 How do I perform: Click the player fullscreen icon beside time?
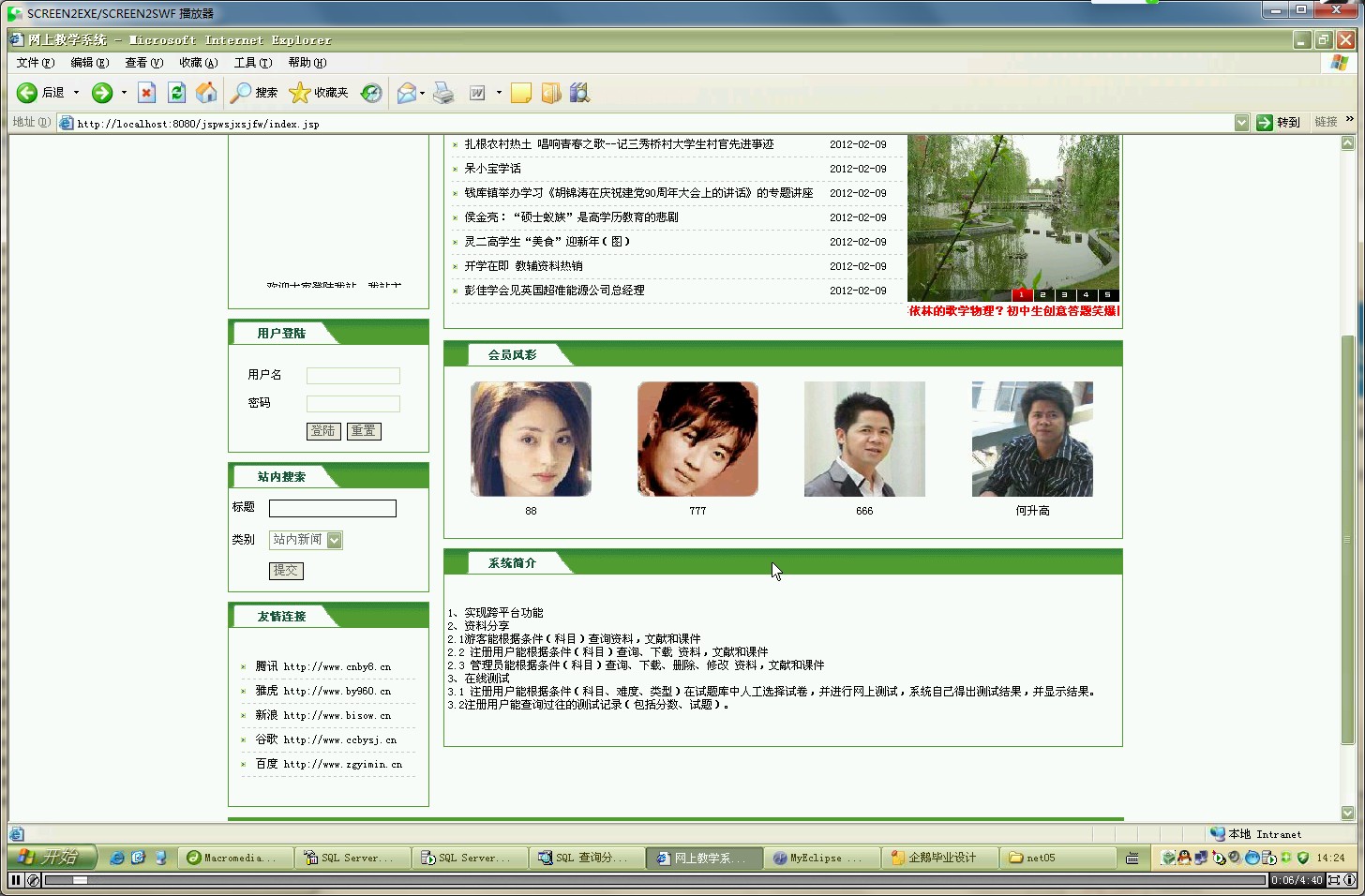tap(1333, 880)
